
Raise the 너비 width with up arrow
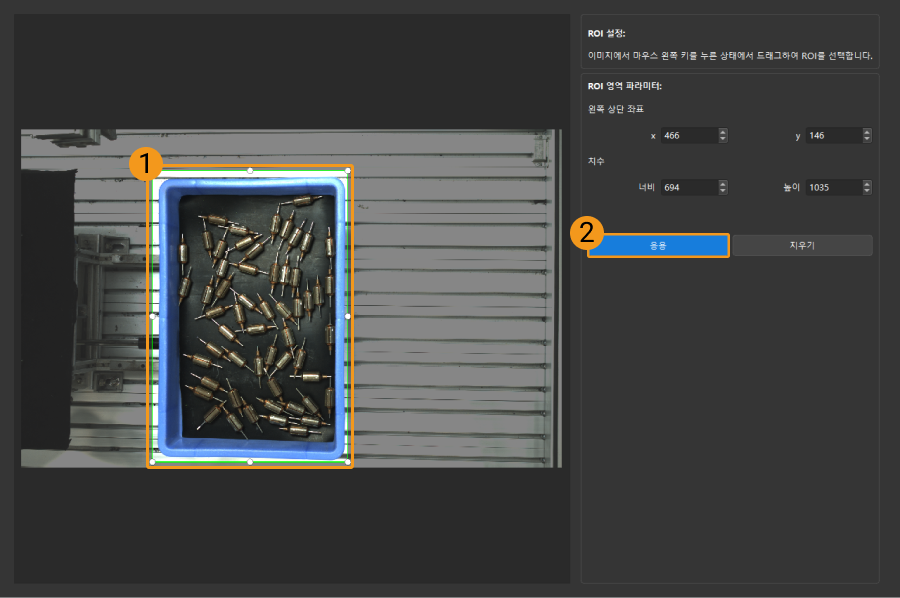pyautogui.click(x=723, y=184)
